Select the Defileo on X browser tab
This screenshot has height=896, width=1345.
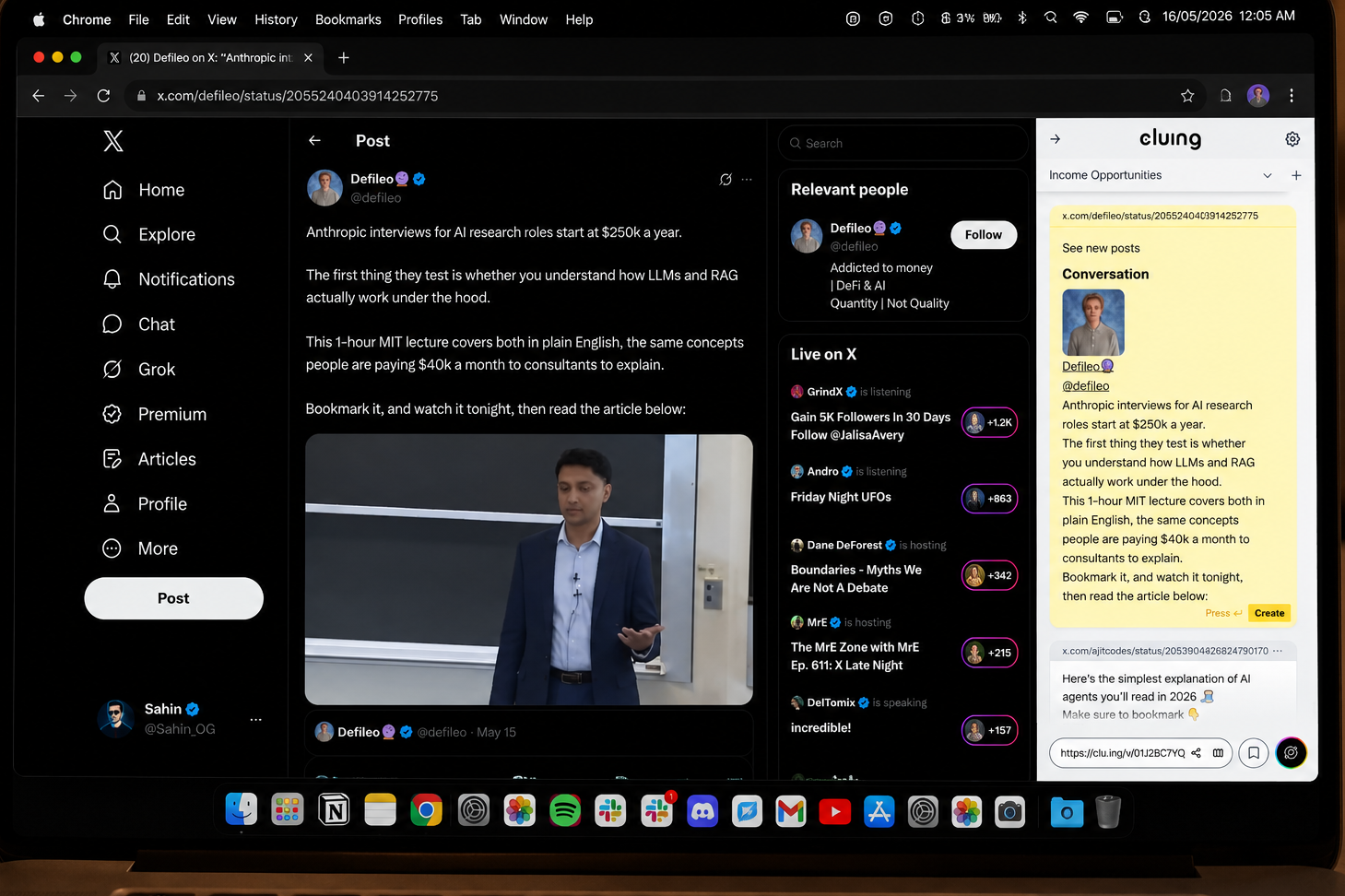pos(211,57)
